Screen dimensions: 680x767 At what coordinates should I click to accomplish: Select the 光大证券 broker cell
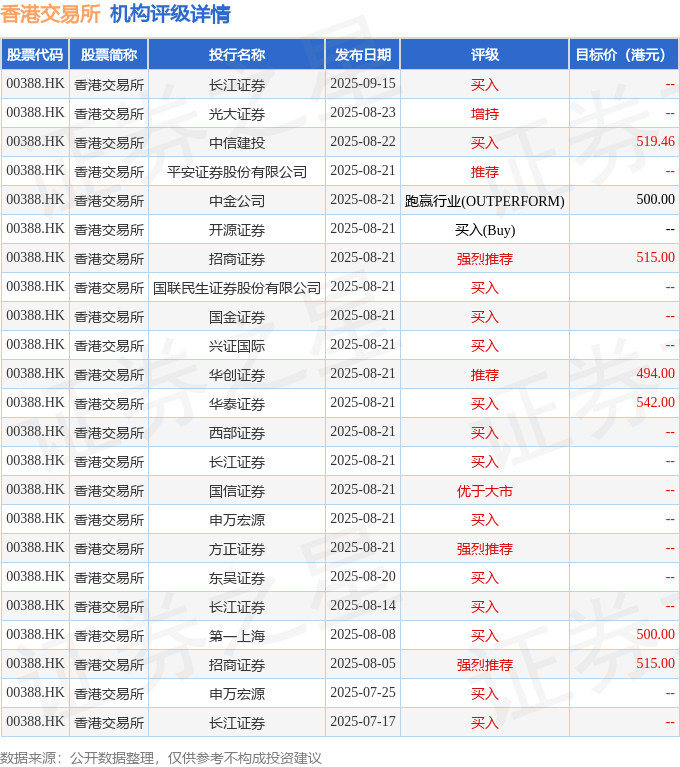(x=237, y=114)
